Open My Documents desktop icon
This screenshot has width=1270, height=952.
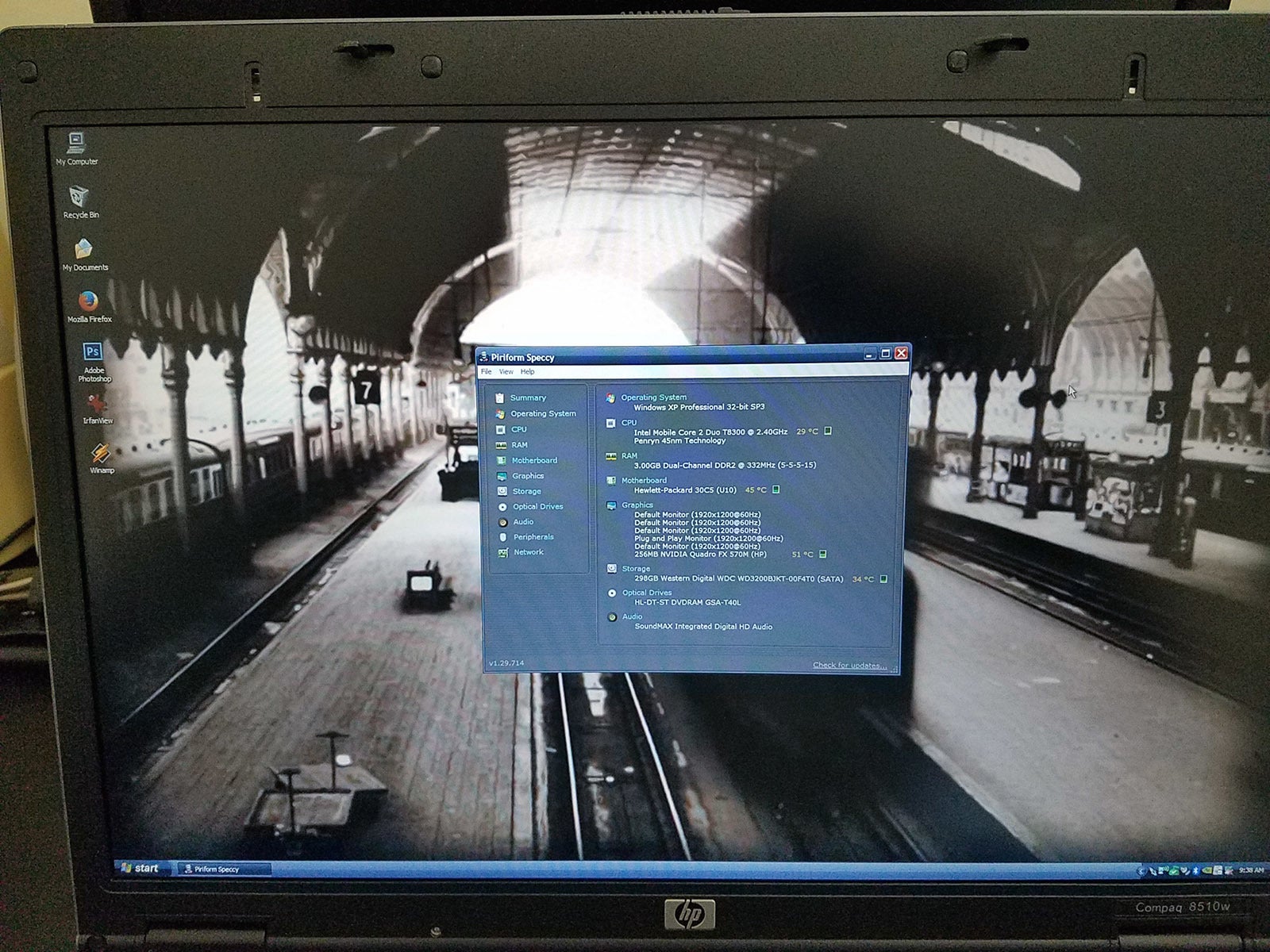[x=85, y=255]
